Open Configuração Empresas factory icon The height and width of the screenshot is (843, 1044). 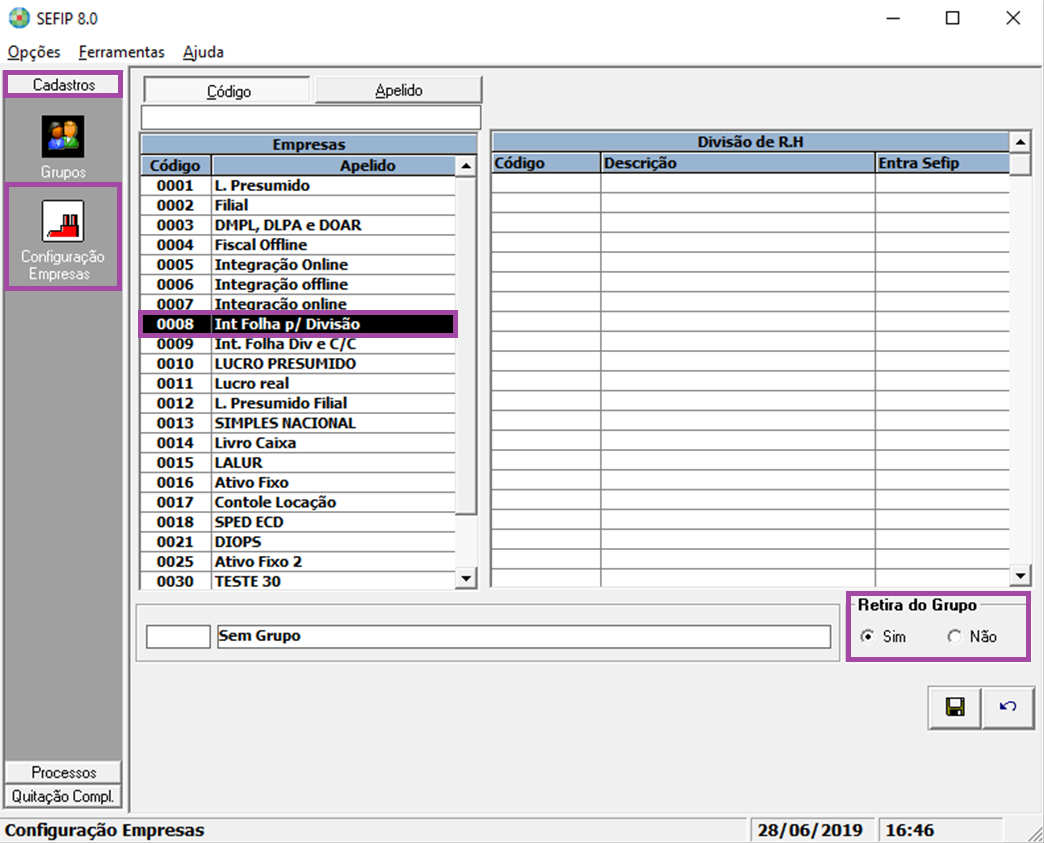63,221
